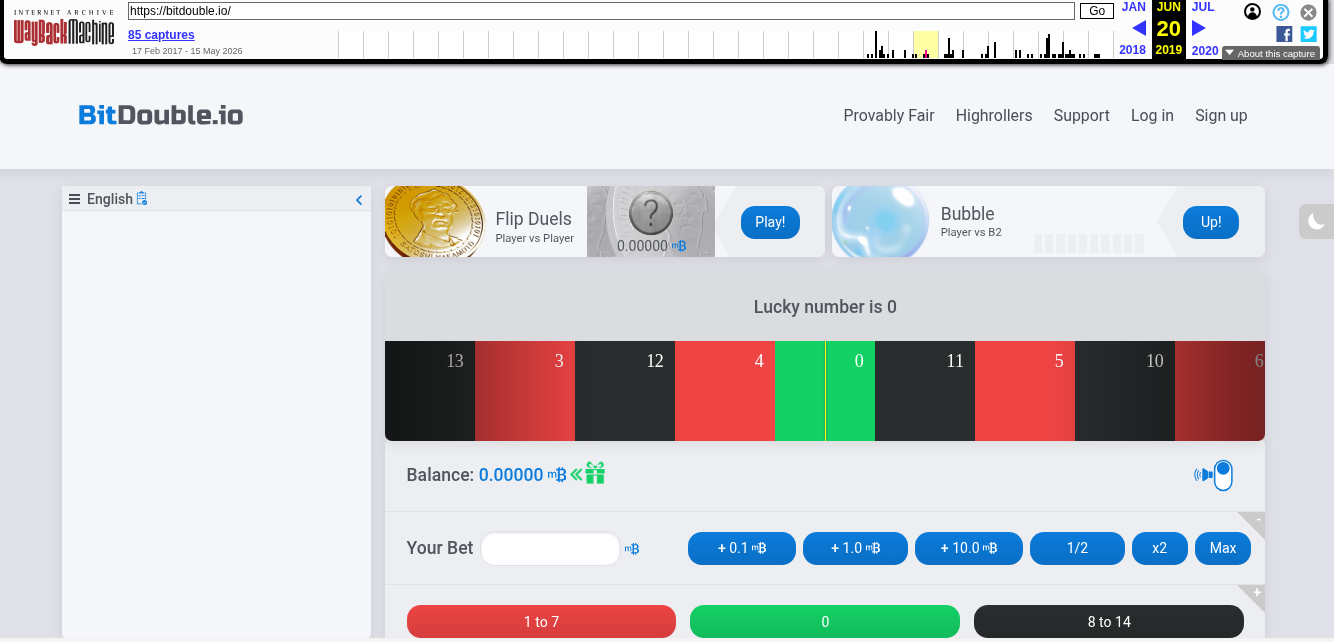The height and width of the screenshot is (642, 1334).
Task: Halve the bet with the 1/2 button
Action: pyautogui.click(x=1077, y=548)
